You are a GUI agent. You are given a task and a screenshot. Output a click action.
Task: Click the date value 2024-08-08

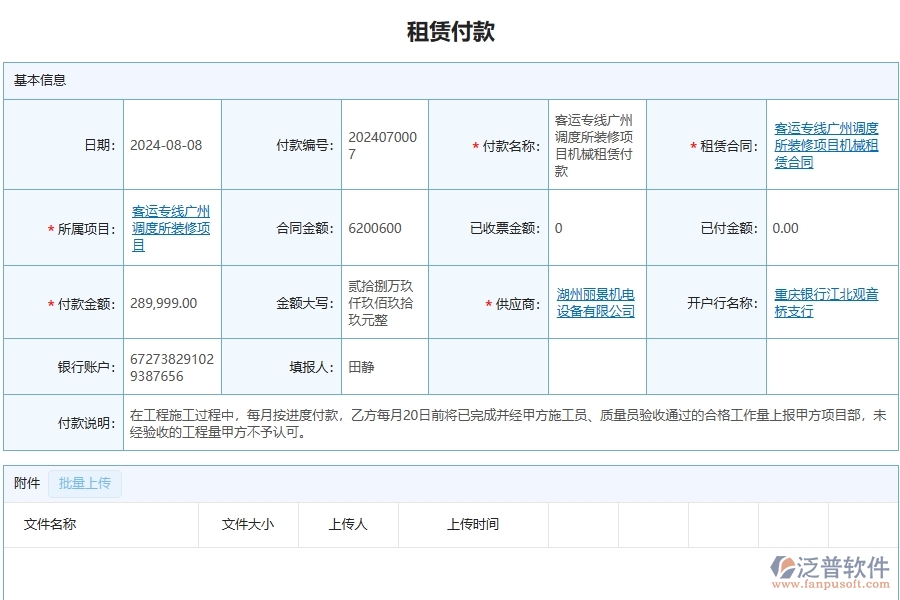pyautogui.click(x=165, y=143)
